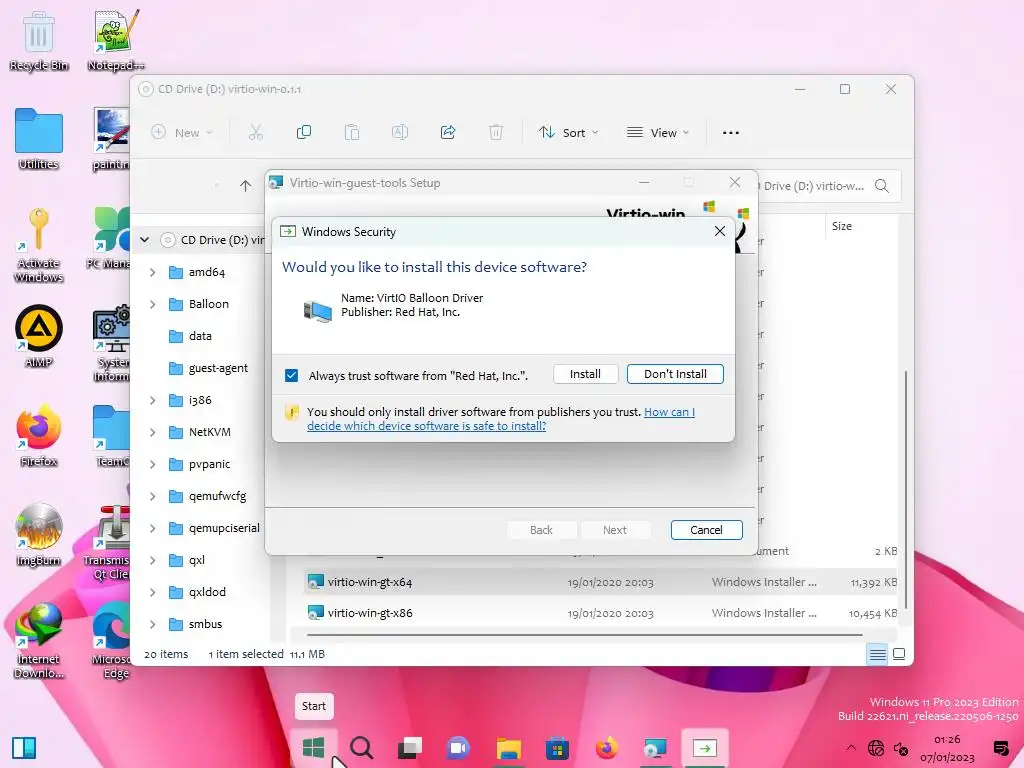Launch the ImgBurn desktop shortcut
This screenshot has height=768, width=1024.
(39, 534)
